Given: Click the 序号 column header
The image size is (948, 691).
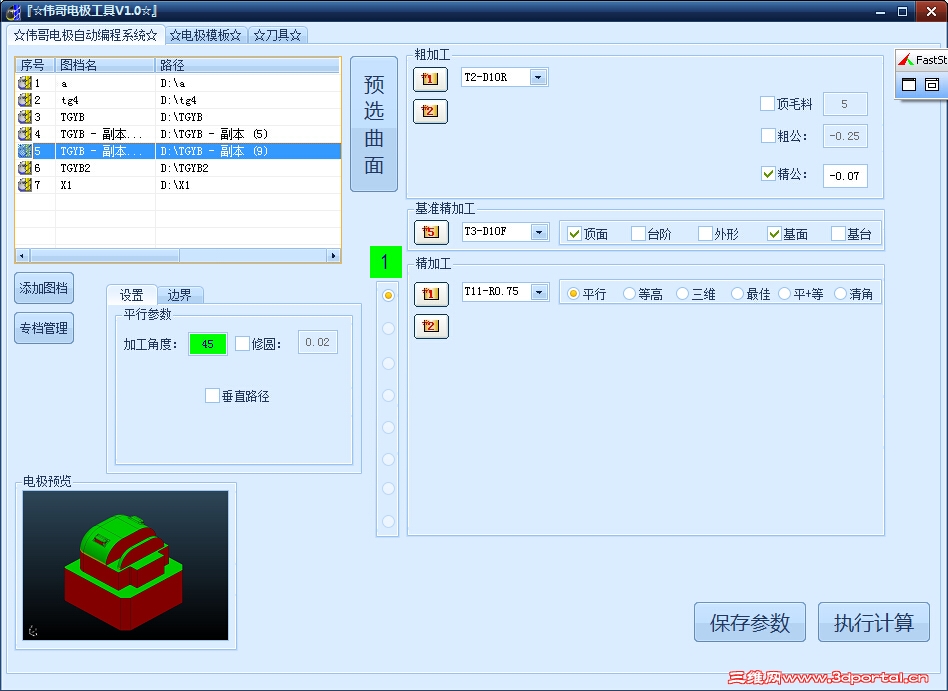Looking at the screenshot, I should click(x=35, y=65).
